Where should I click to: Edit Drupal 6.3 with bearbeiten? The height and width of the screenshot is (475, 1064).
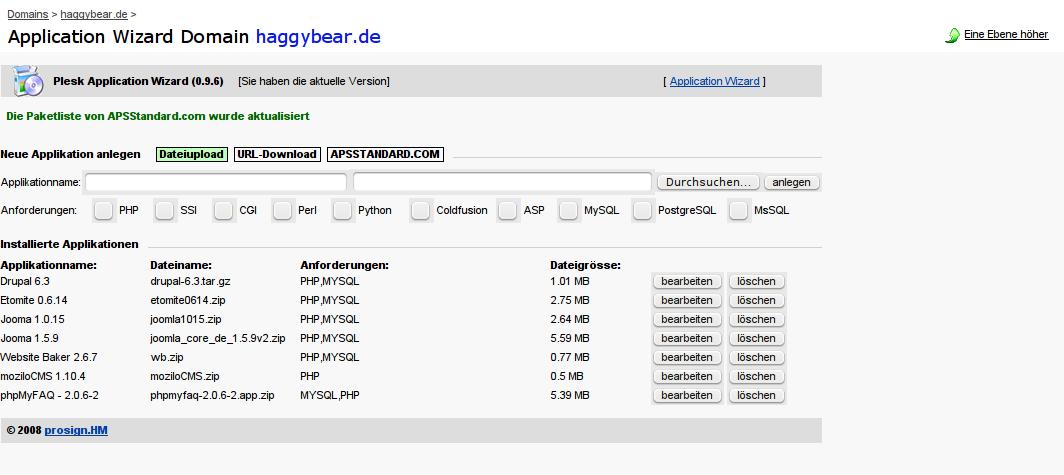687,281
